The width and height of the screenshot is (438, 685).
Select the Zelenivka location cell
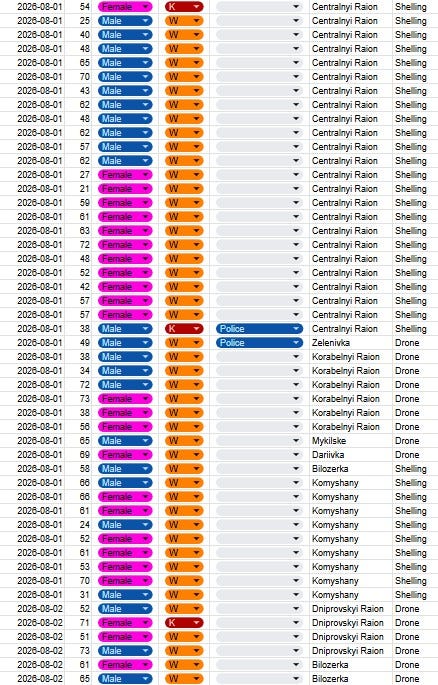(x=351, y=343)
